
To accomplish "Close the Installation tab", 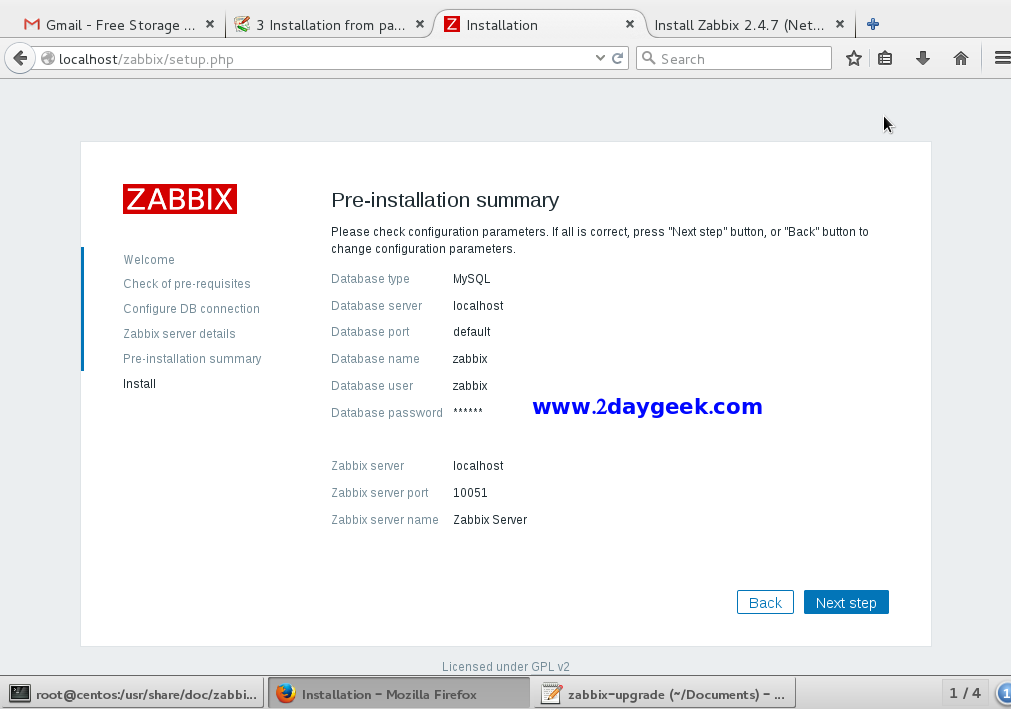I will 630,24.
